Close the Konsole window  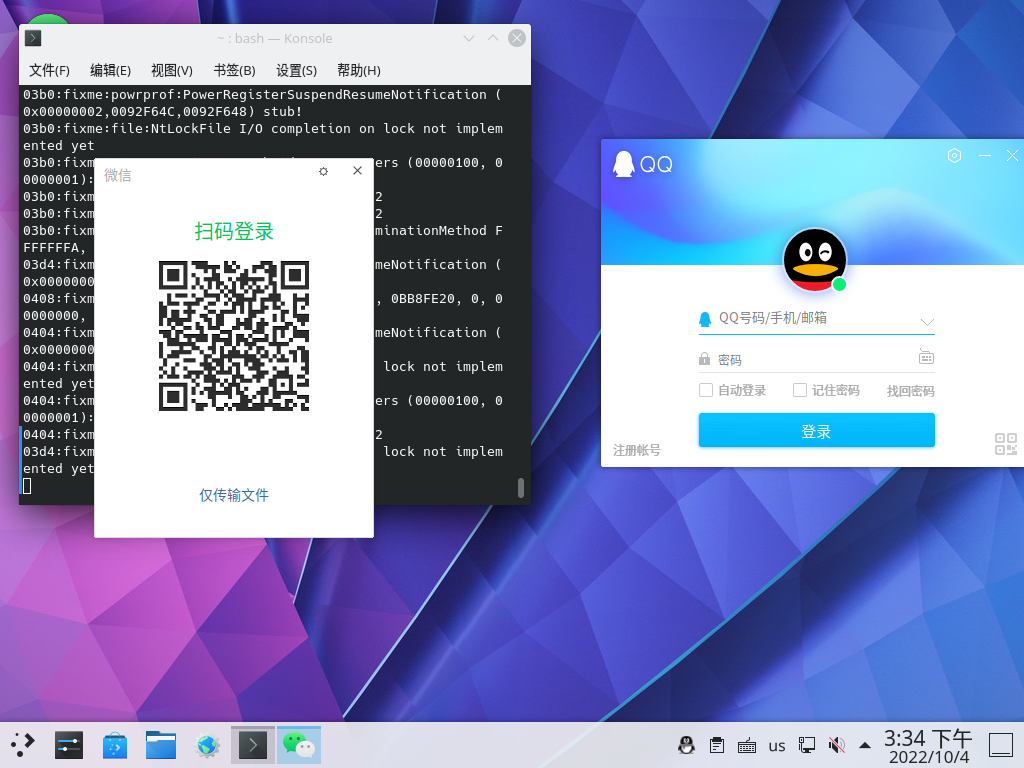pos(517,38)
